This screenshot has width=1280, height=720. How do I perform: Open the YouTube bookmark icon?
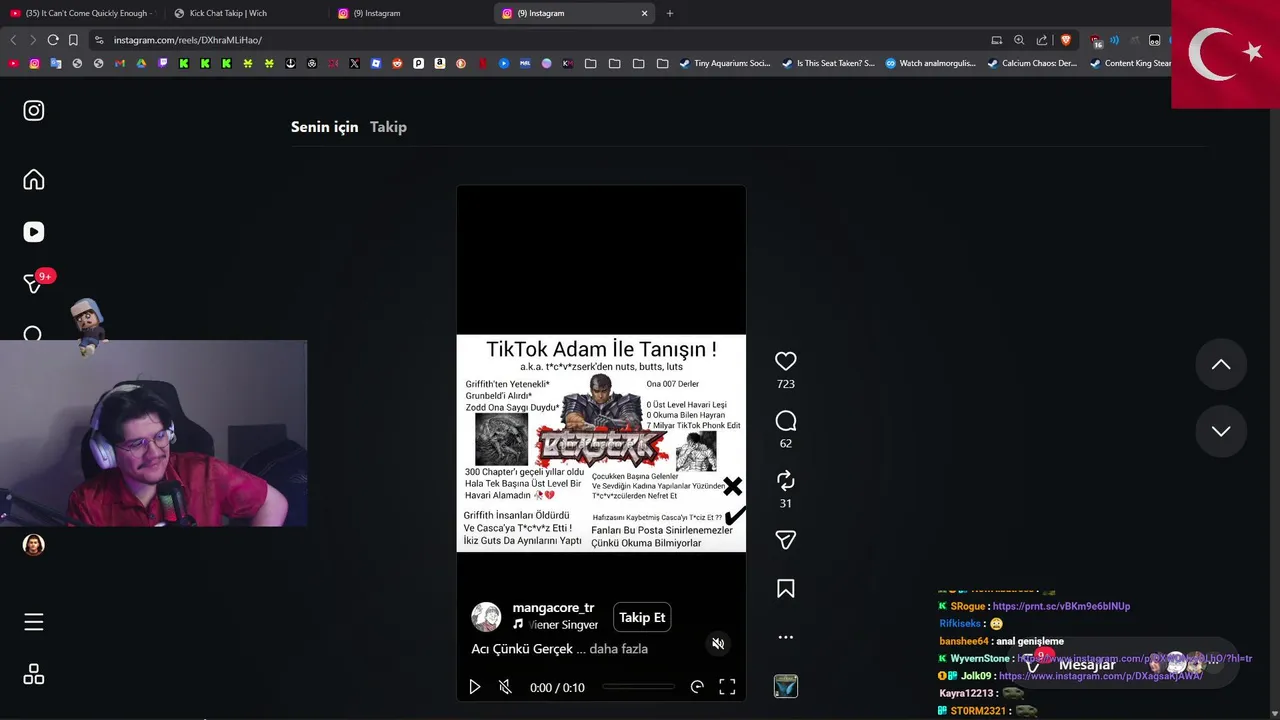13,63
